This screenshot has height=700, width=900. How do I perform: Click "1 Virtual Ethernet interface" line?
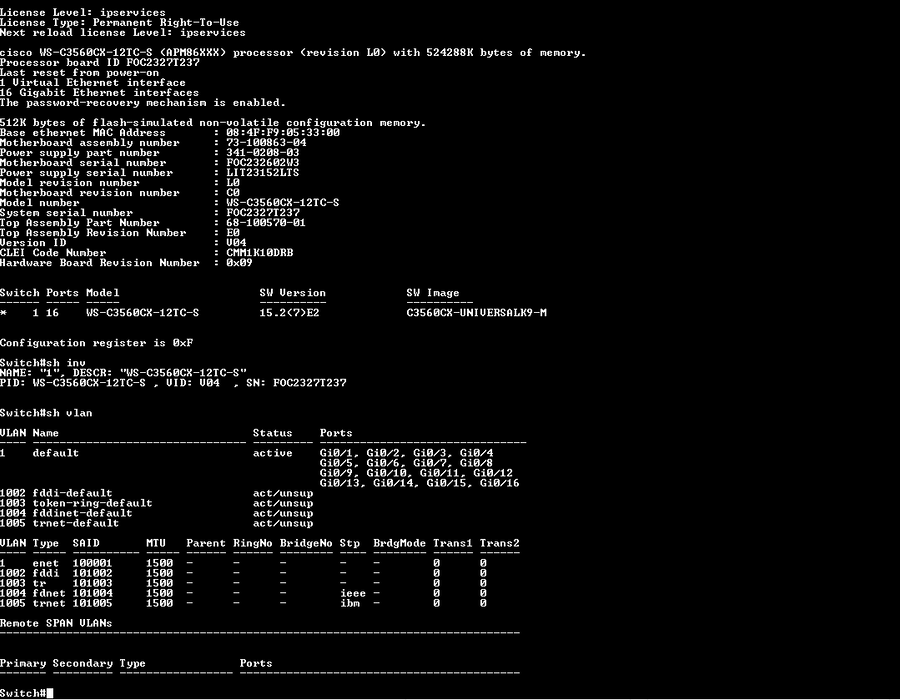coord(93,83)
